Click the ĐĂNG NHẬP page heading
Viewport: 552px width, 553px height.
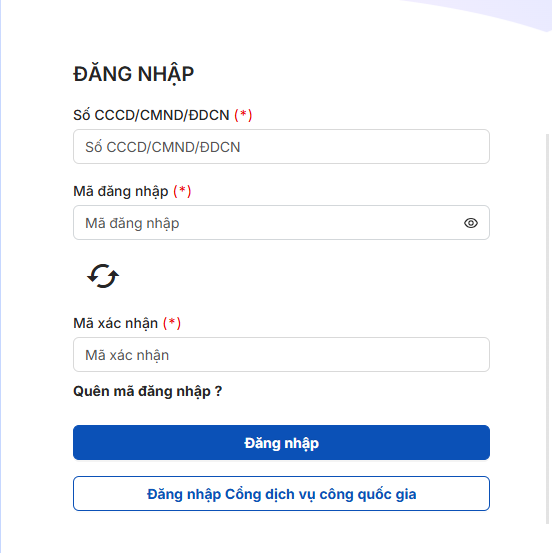(x=133, y=74)
